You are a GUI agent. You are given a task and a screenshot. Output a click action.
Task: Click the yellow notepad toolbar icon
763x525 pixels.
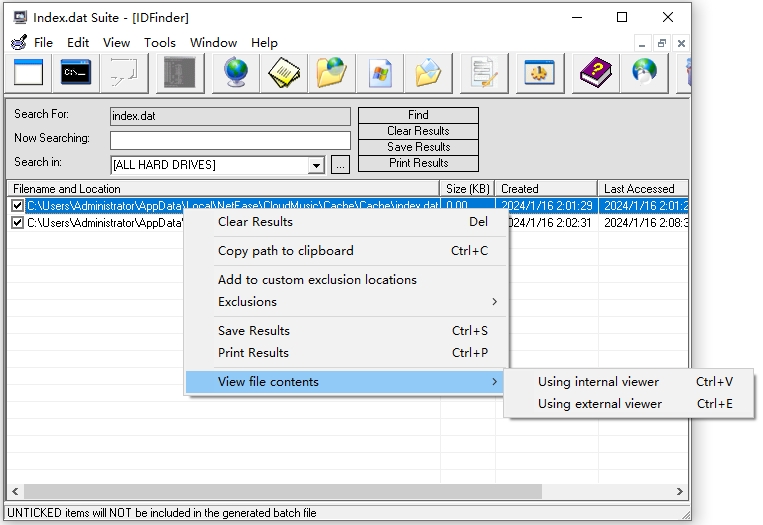(284, 73)
